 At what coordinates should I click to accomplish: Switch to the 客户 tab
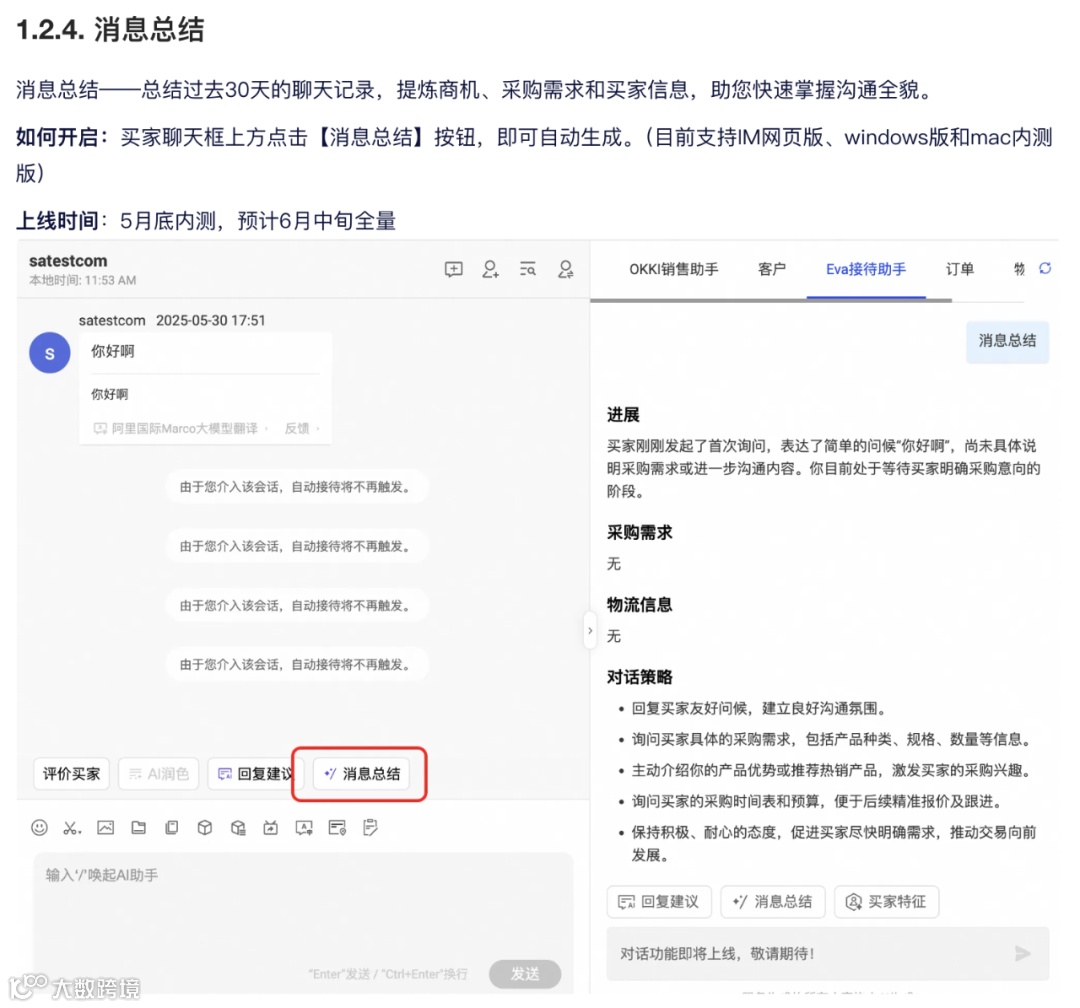click(x=771, y=269)
